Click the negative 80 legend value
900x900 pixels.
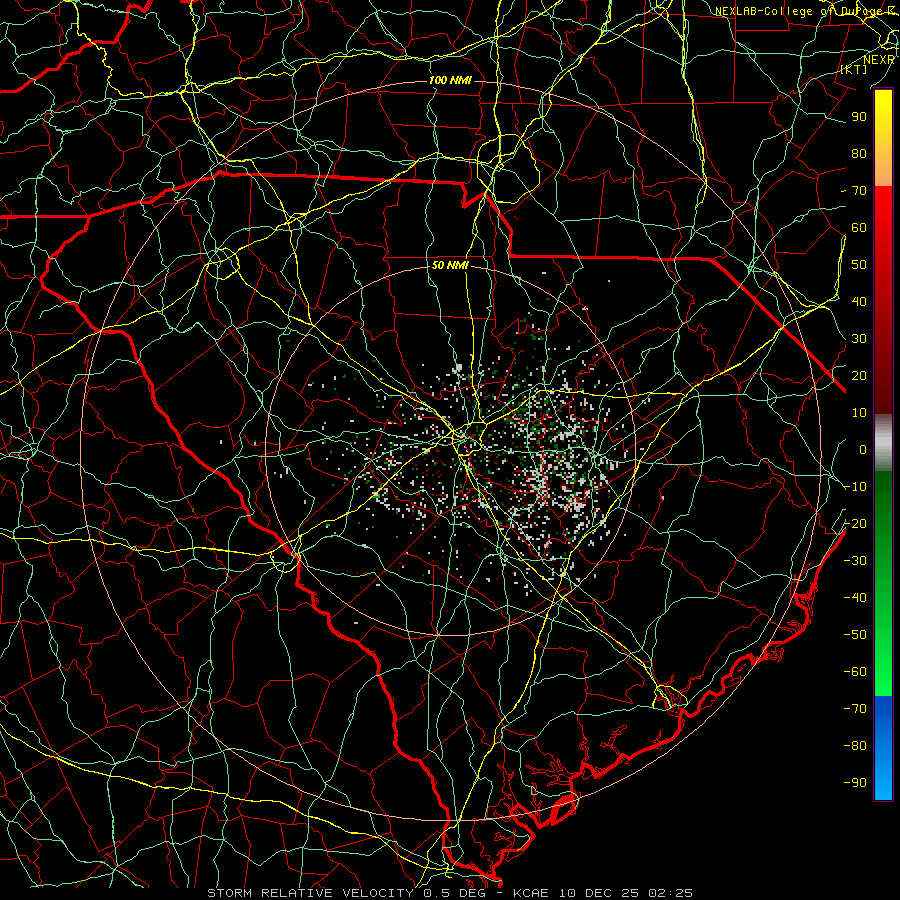855,746
